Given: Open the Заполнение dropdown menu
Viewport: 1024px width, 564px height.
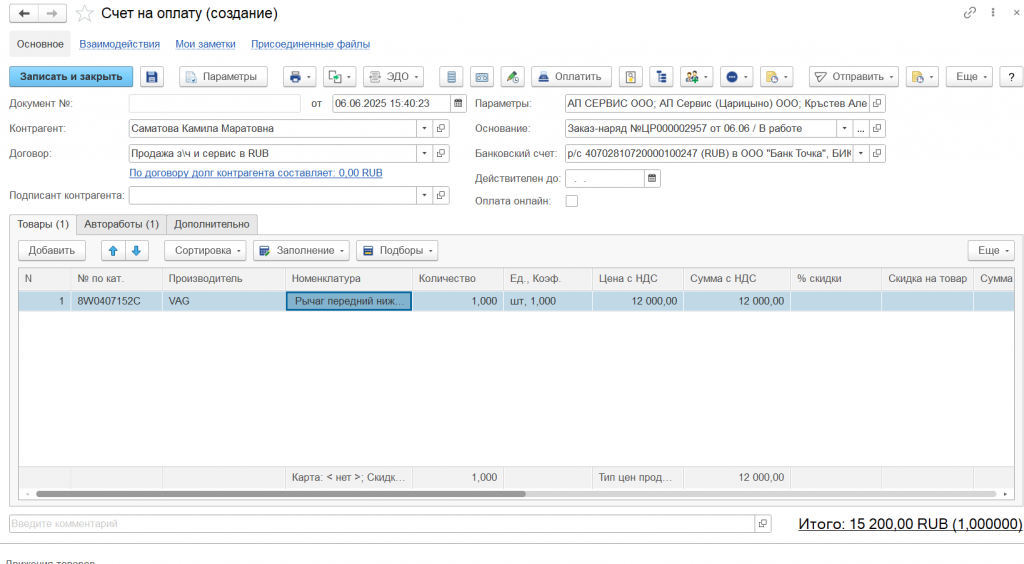Looking at the screenshot, I should pyautogui.click(x=301, y=250).
